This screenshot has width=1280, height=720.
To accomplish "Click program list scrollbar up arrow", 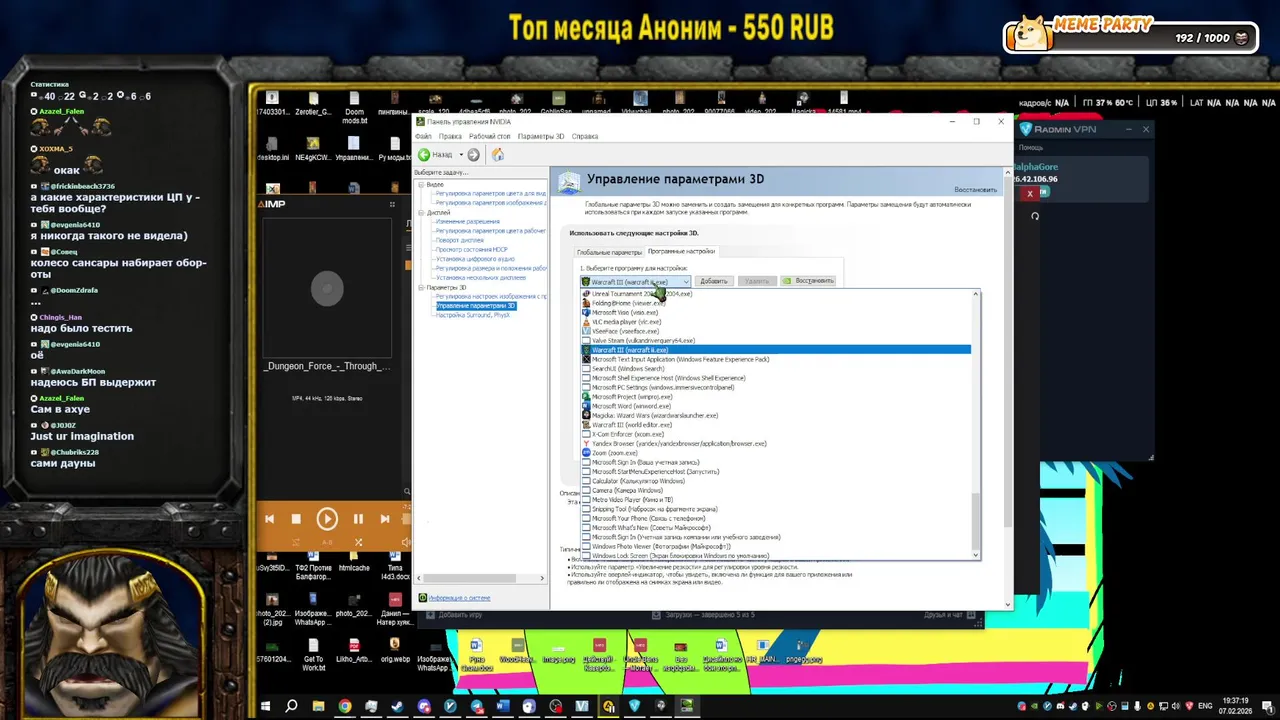I will tap(976, 295).
